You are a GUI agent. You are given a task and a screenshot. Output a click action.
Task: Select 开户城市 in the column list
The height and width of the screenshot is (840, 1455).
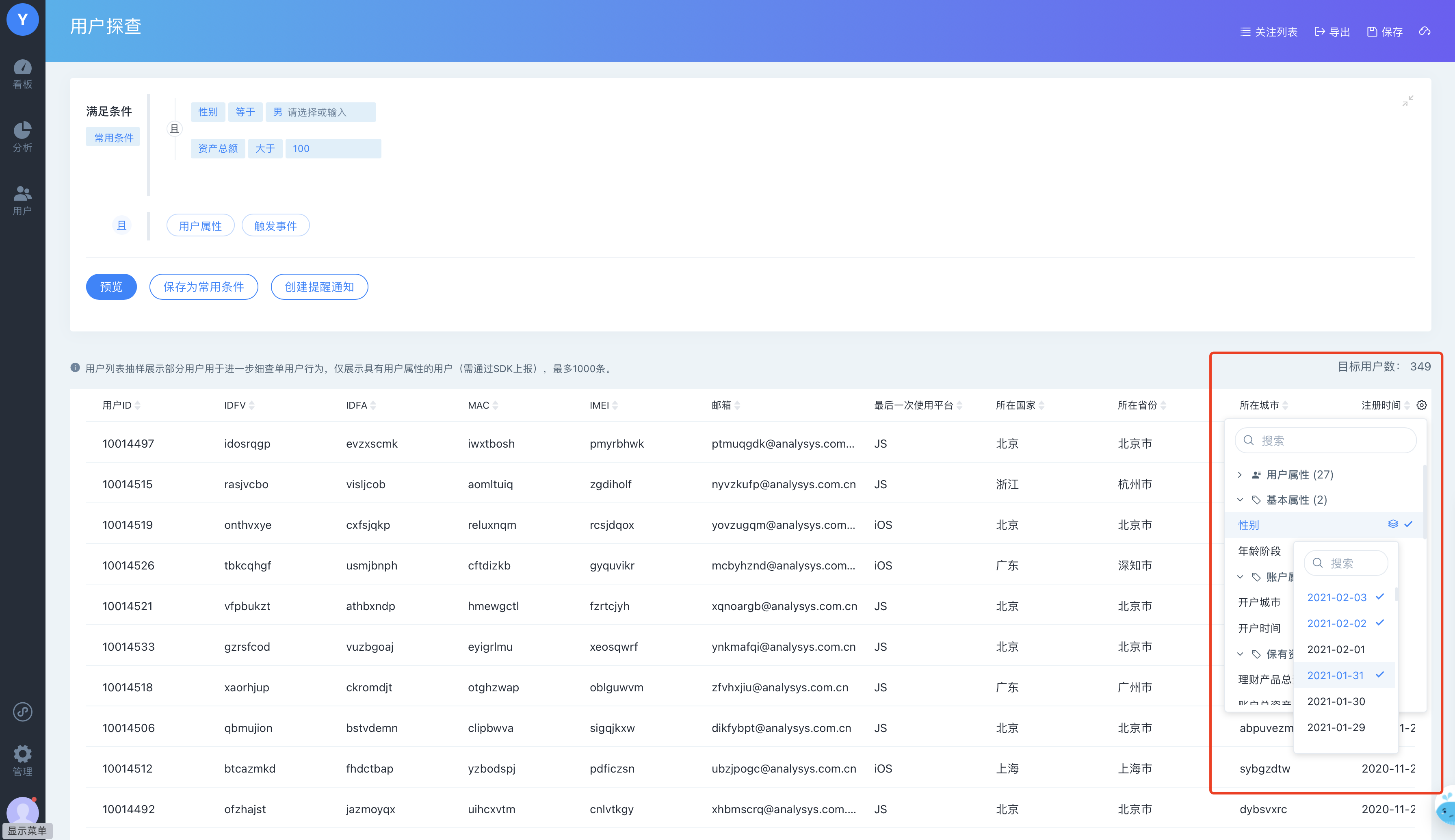pos(1260,602)
